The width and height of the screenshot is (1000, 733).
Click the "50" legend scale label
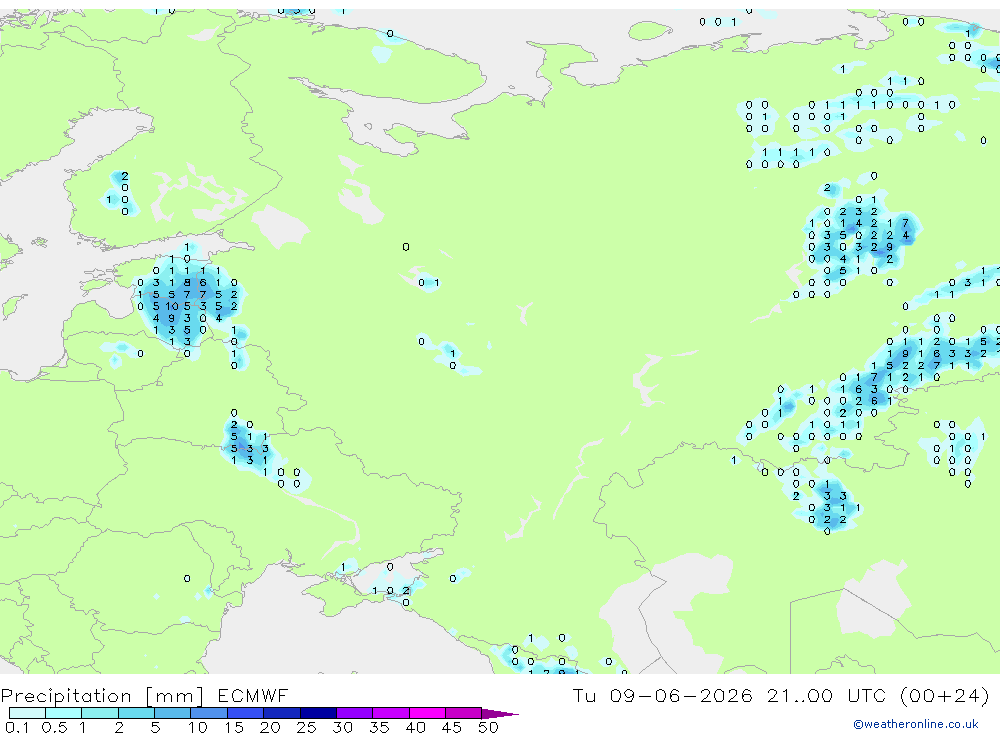488,727
